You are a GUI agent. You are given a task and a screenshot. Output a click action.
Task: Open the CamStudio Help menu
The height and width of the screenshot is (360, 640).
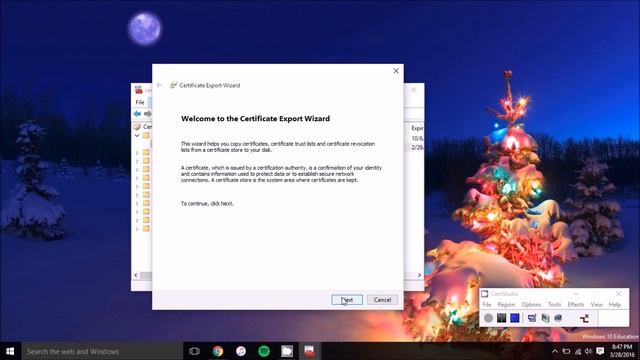(x=615, y=304)
